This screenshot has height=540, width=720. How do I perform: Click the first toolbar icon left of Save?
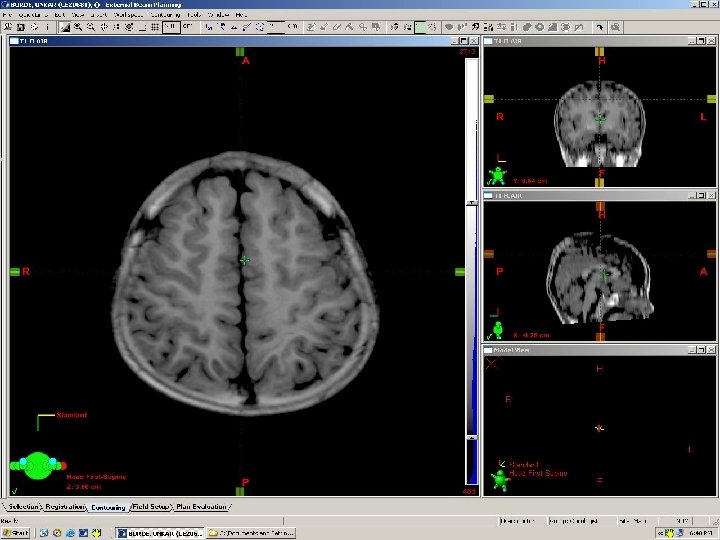point(8,27)
